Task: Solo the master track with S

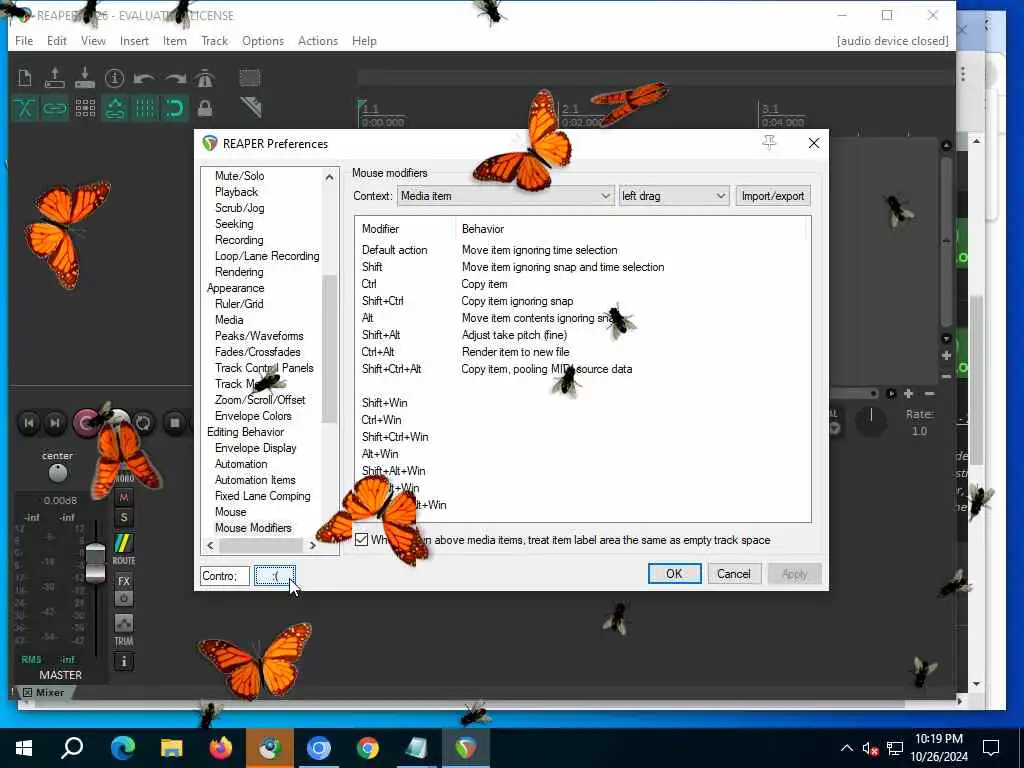Action: click(123, 518)
